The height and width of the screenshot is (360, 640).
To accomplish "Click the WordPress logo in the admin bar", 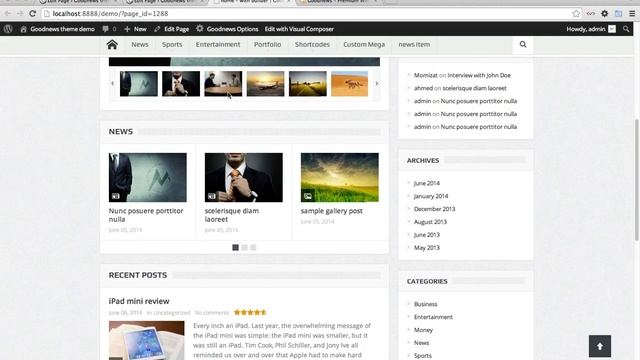I will point(8,29).
